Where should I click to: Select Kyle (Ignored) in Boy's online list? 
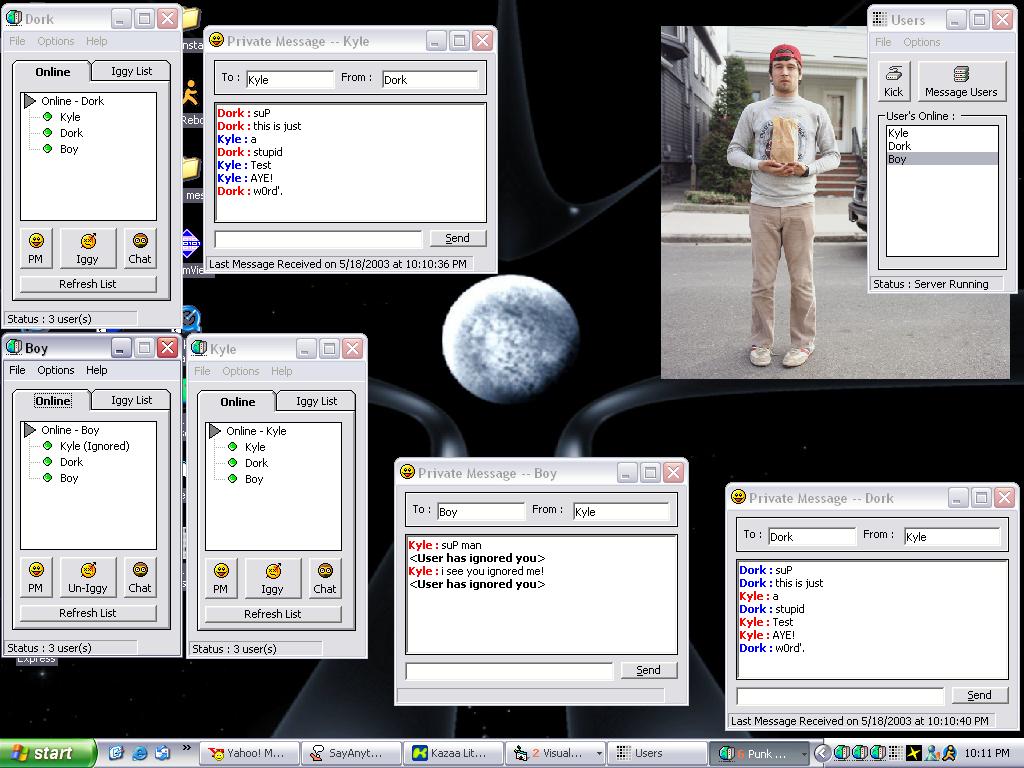click(94, 446)
